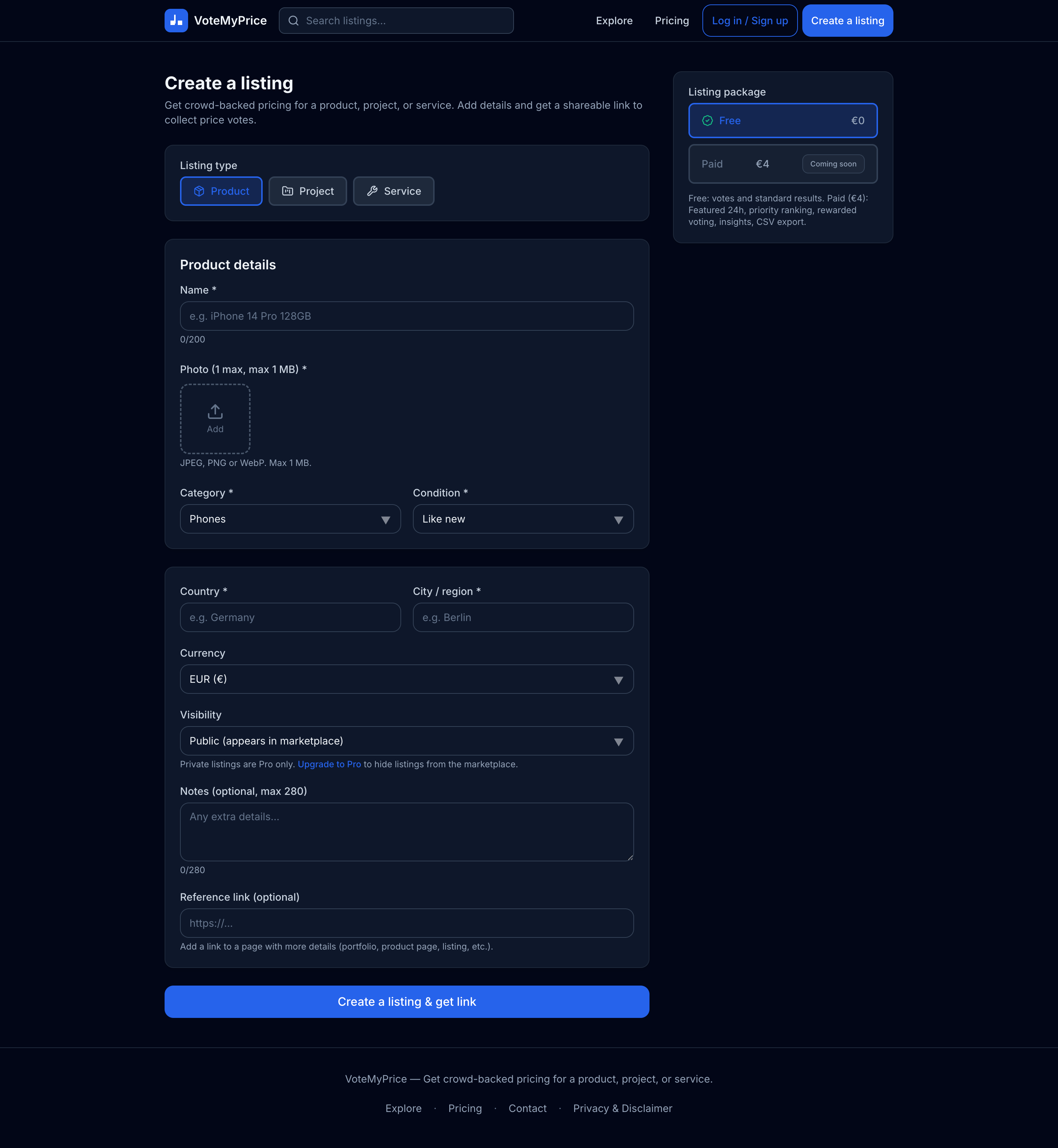Click the photo upload Add icon

click(x=215, y=411)
